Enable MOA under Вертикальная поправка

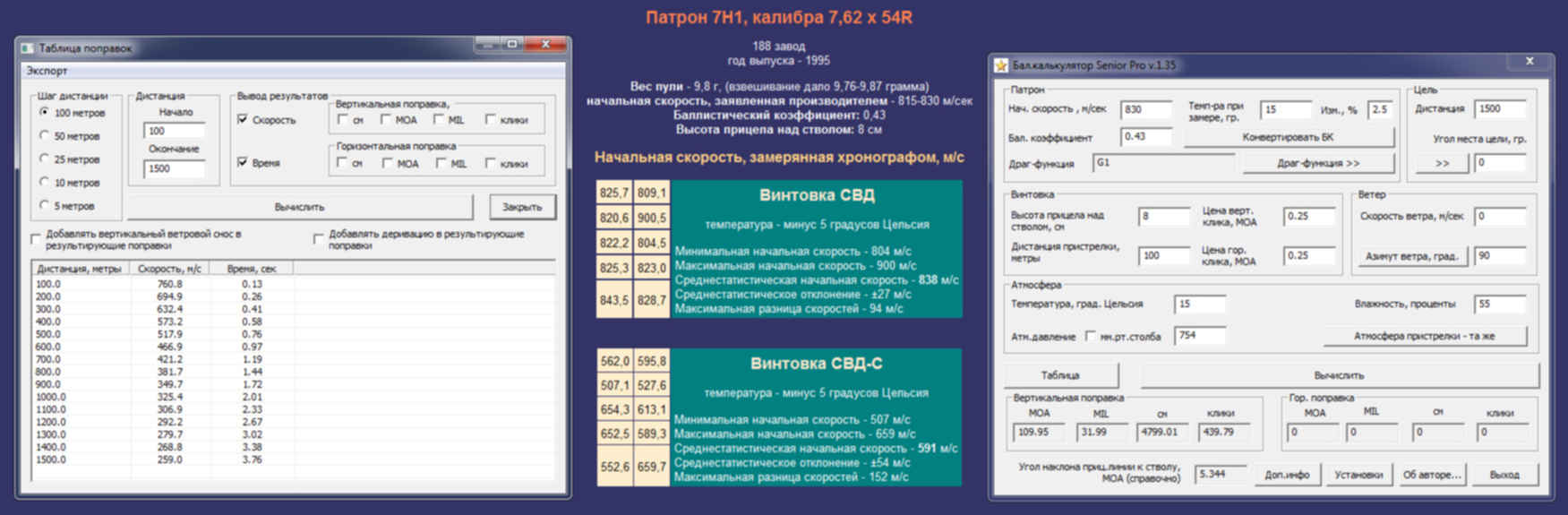click(x=386, y=120)
